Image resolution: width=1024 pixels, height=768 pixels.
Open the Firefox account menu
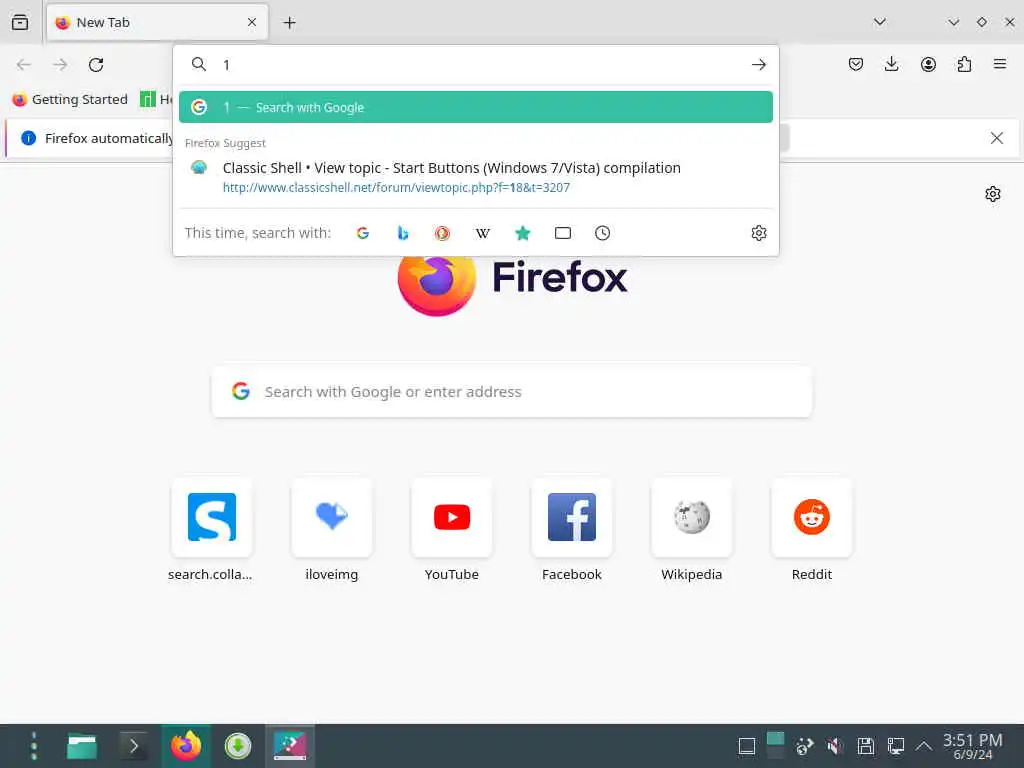point(928,64)
